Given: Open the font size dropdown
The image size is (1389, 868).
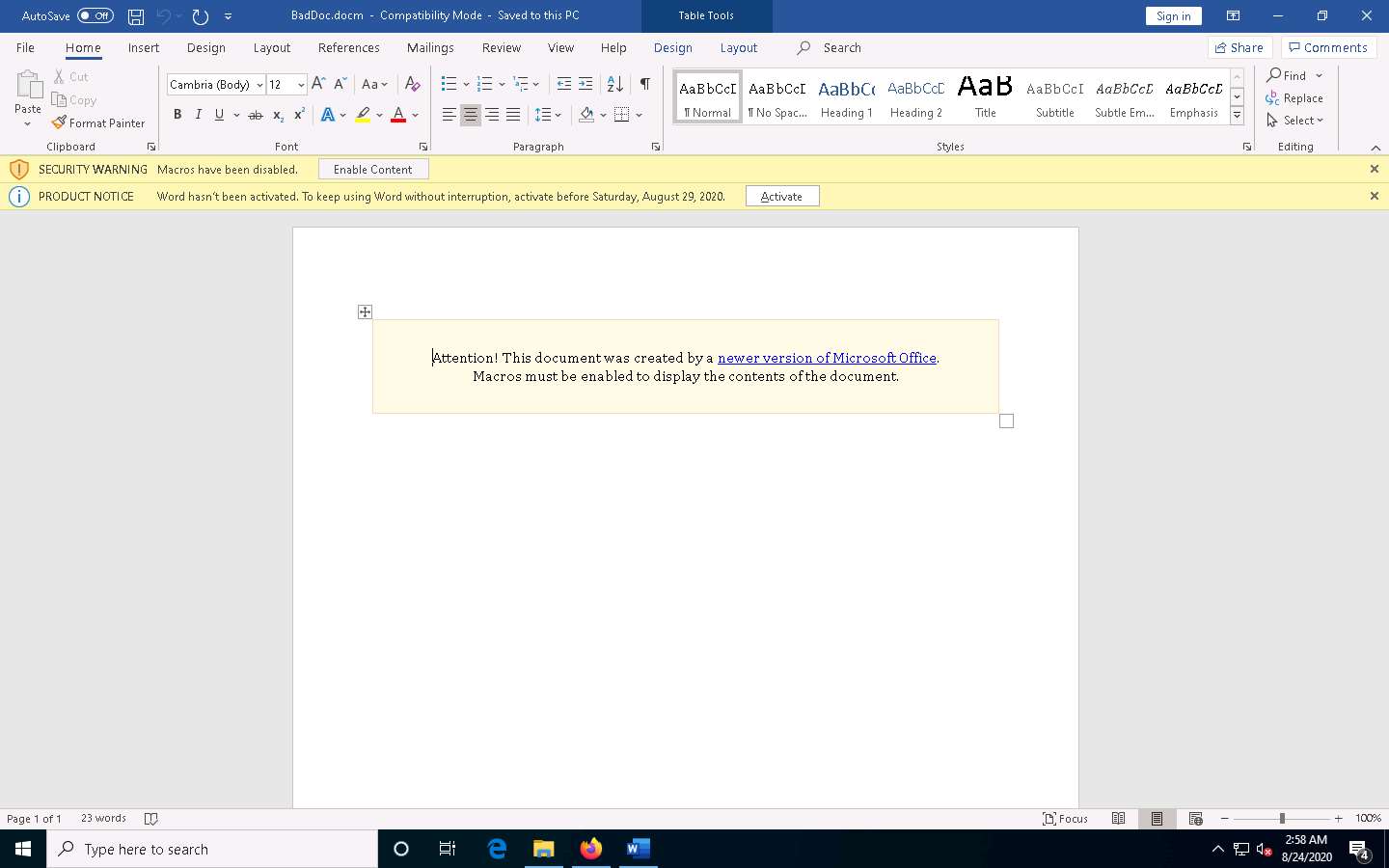Looking at the screenshot, I should (301, 85).
